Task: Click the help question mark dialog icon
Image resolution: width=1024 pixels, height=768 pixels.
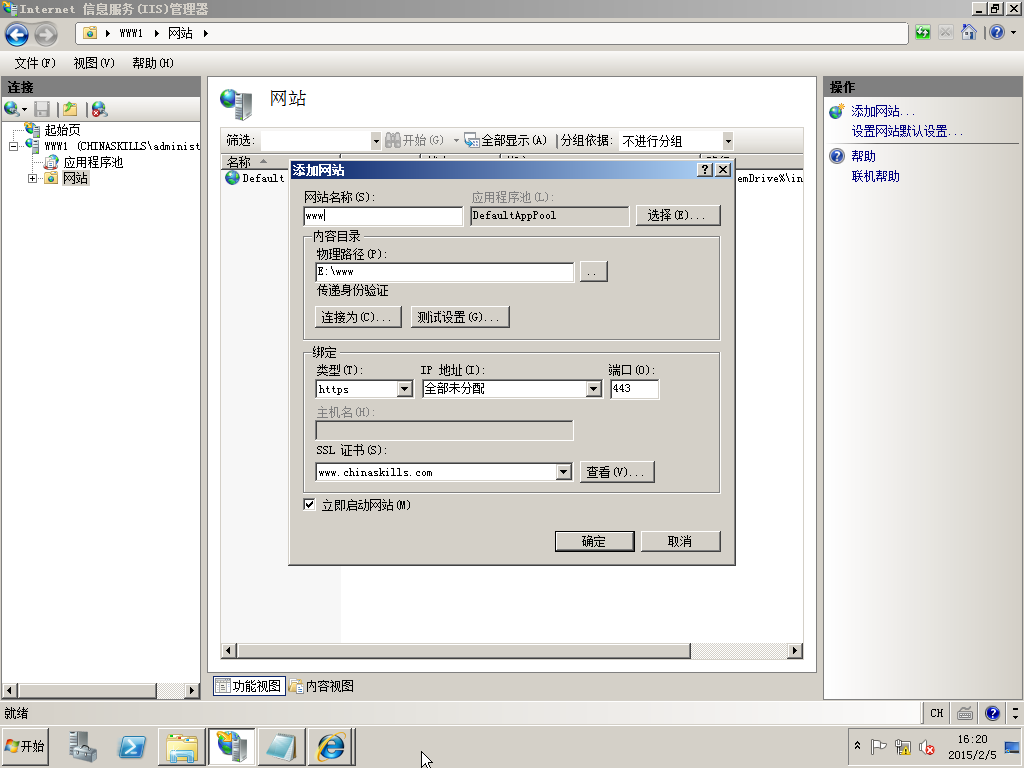Action: click(x=704, y=170)
